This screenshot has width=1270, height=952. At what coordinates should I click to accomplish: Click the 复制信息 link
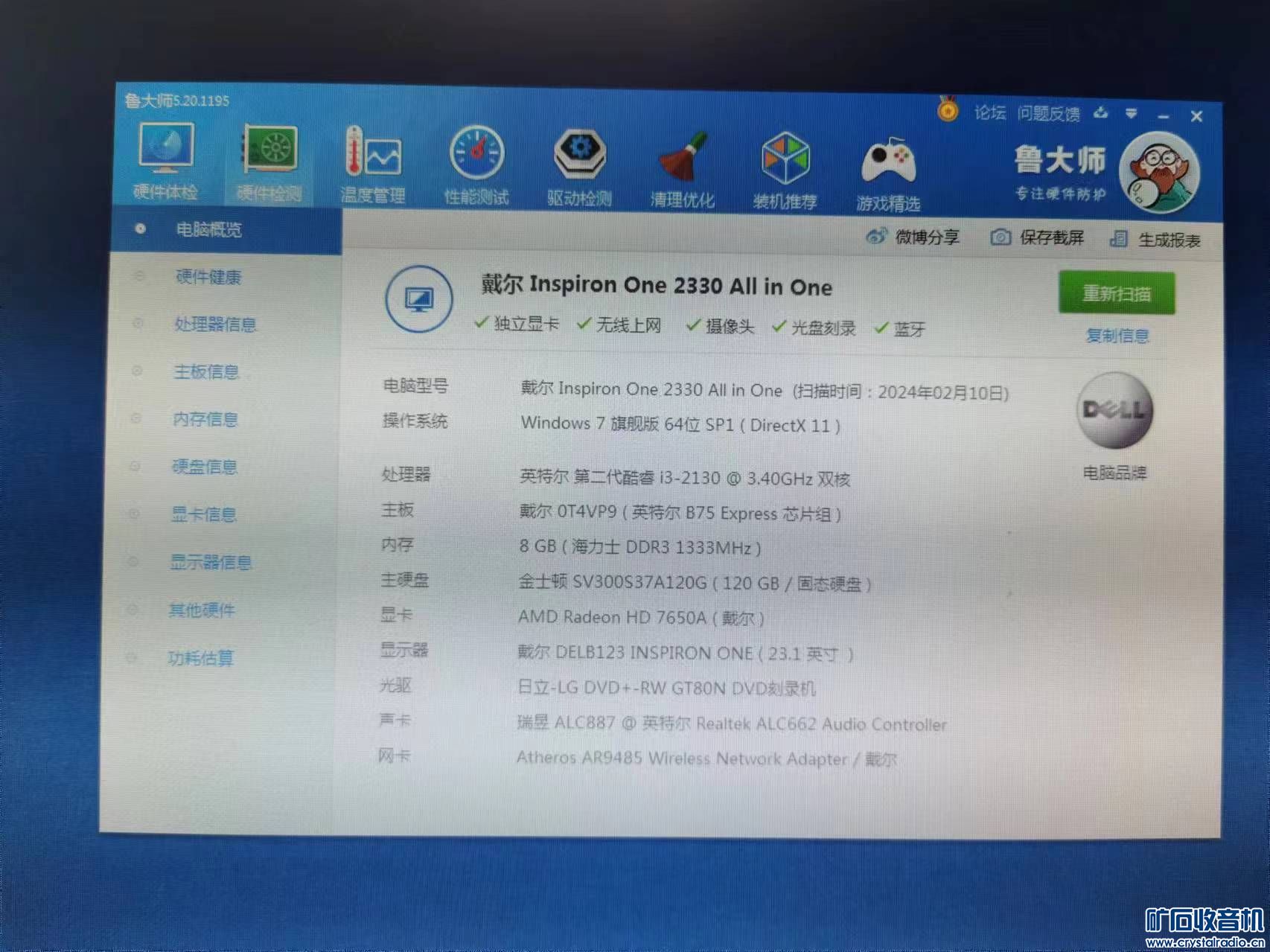(x=1117, y=336)
